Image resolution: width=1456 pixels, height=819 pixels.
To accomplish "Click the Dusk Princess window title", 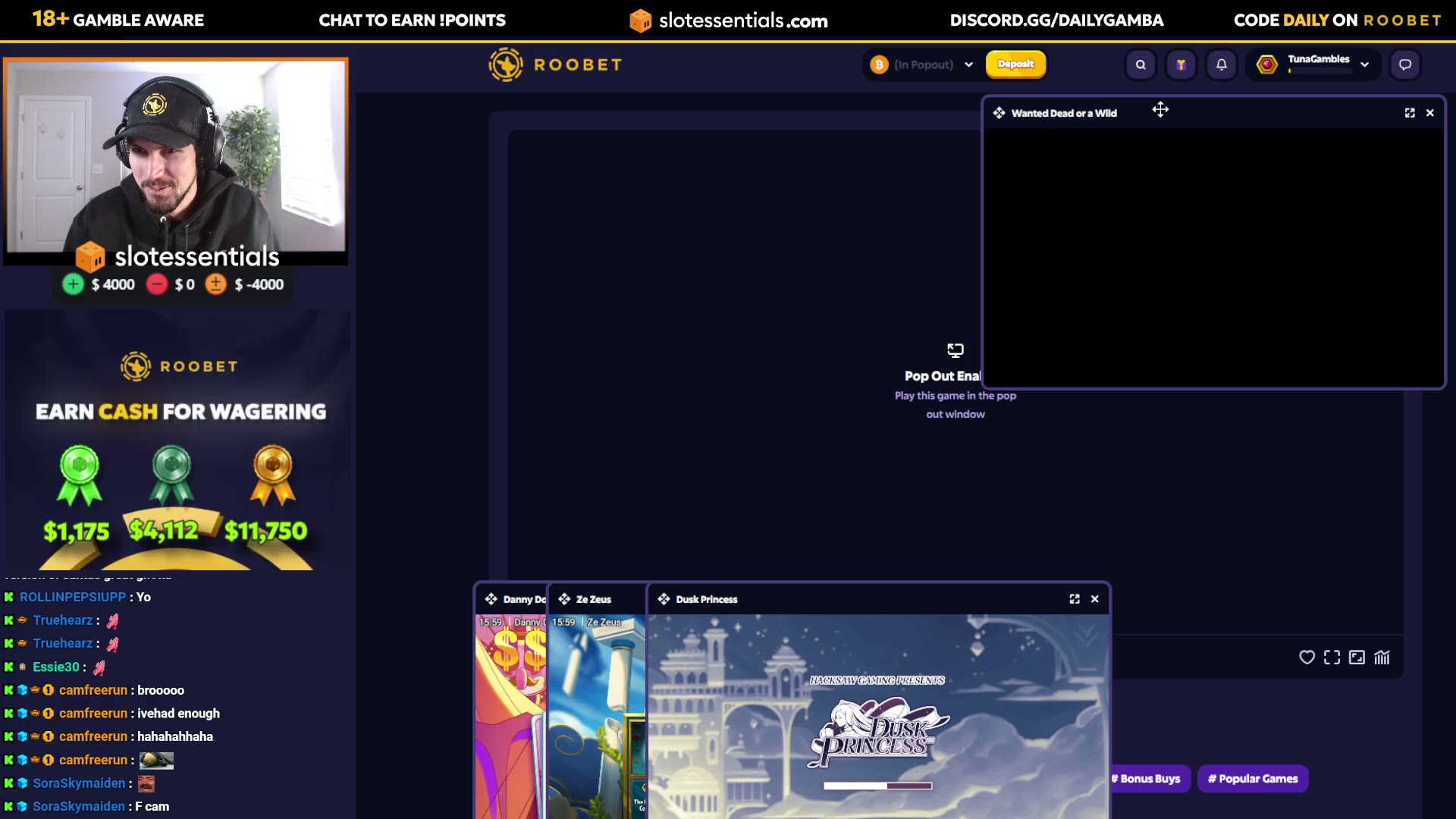I will (707, 599).
